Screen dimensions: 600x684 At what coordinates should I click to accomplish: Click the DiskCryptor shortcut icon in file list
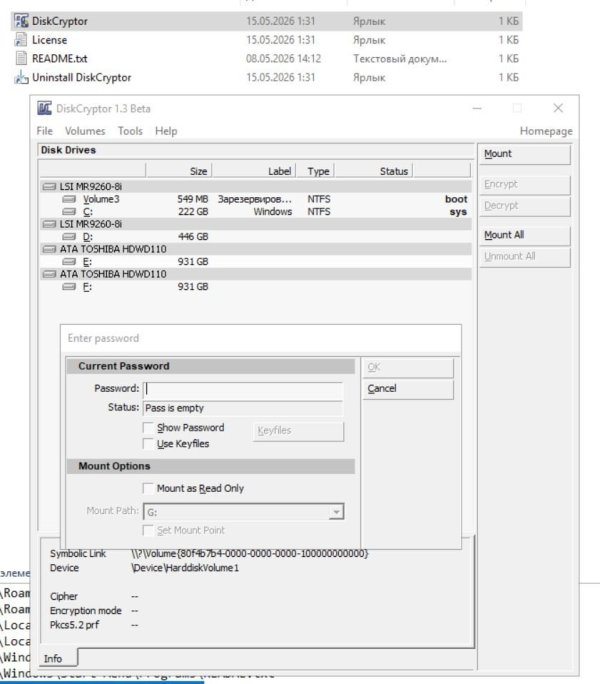click(21, 21)
